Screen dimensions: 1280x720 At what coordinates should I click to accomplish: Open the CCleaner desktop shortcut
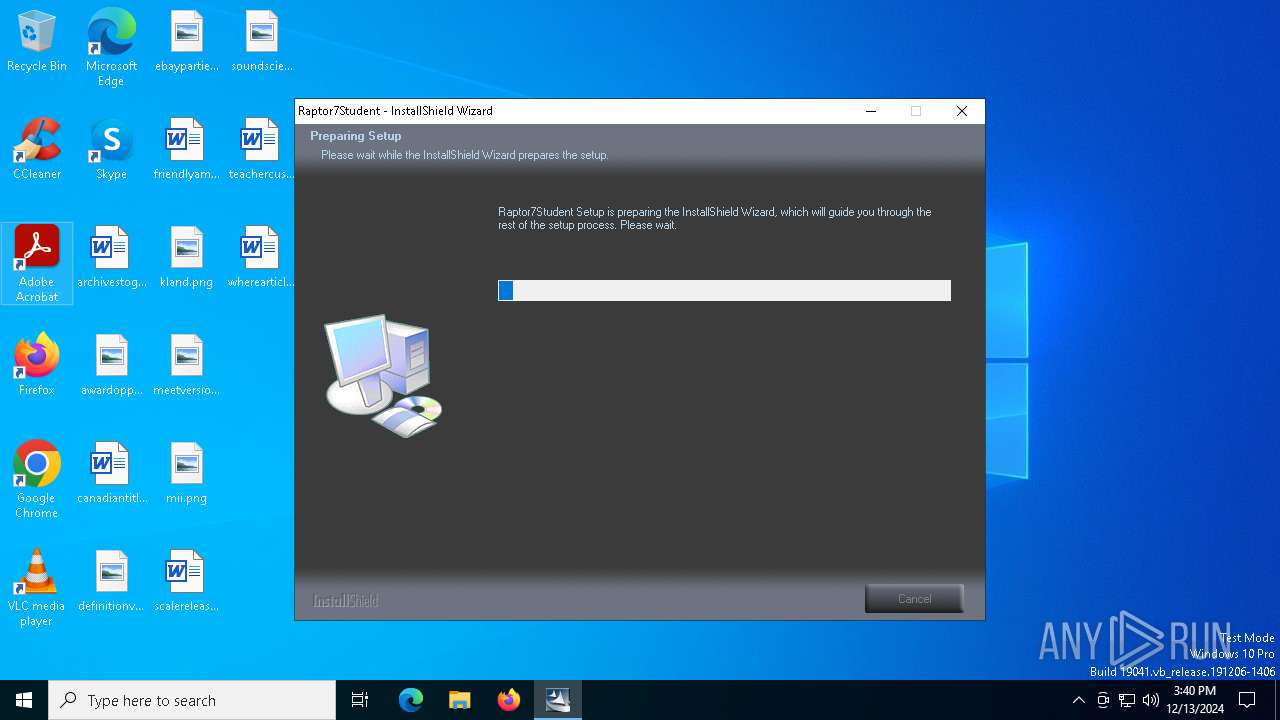(37, 150)
